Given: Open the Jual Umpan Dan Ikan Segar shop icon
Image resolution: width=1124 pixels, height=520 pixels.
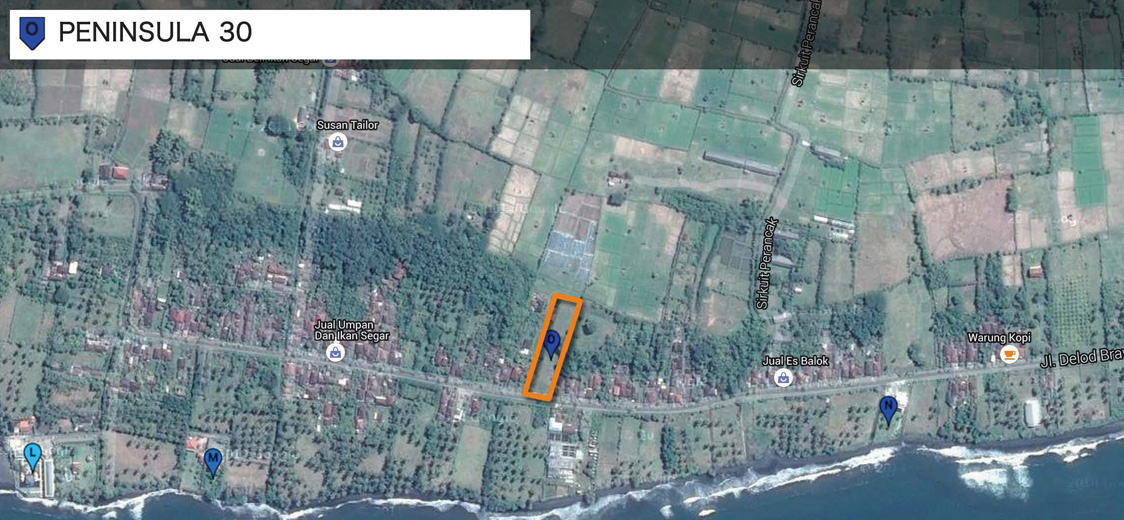Looking at the screenshot, I should click(338, 352).
